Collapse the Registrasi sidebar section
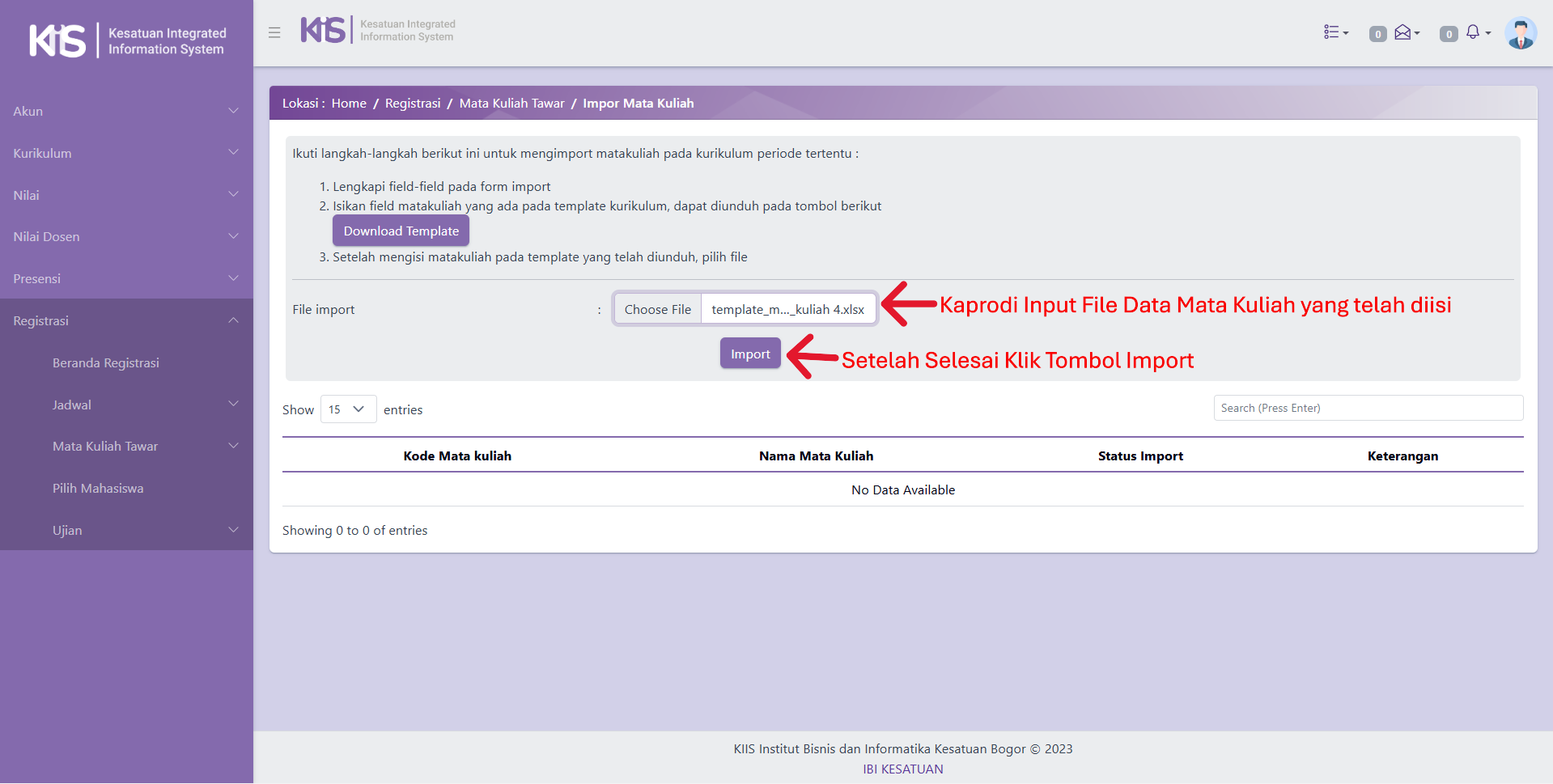1553x784 pixels. (x=126, y=320)
